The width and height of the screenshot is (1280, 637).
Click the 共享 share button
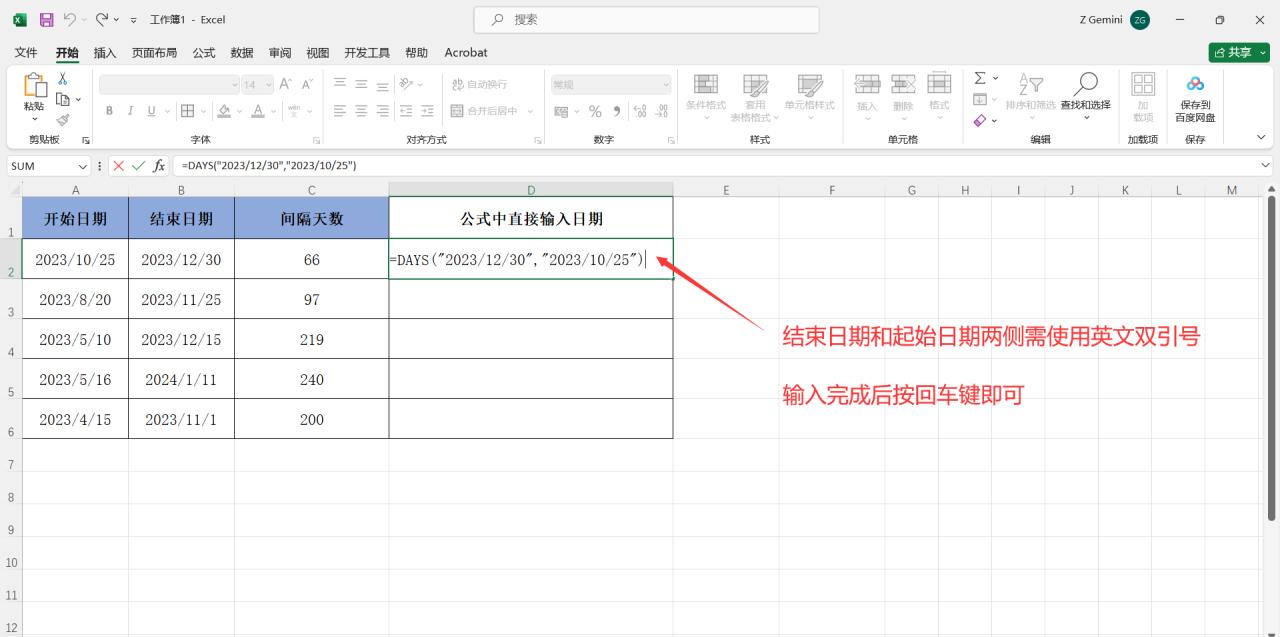click(1239, 52)
